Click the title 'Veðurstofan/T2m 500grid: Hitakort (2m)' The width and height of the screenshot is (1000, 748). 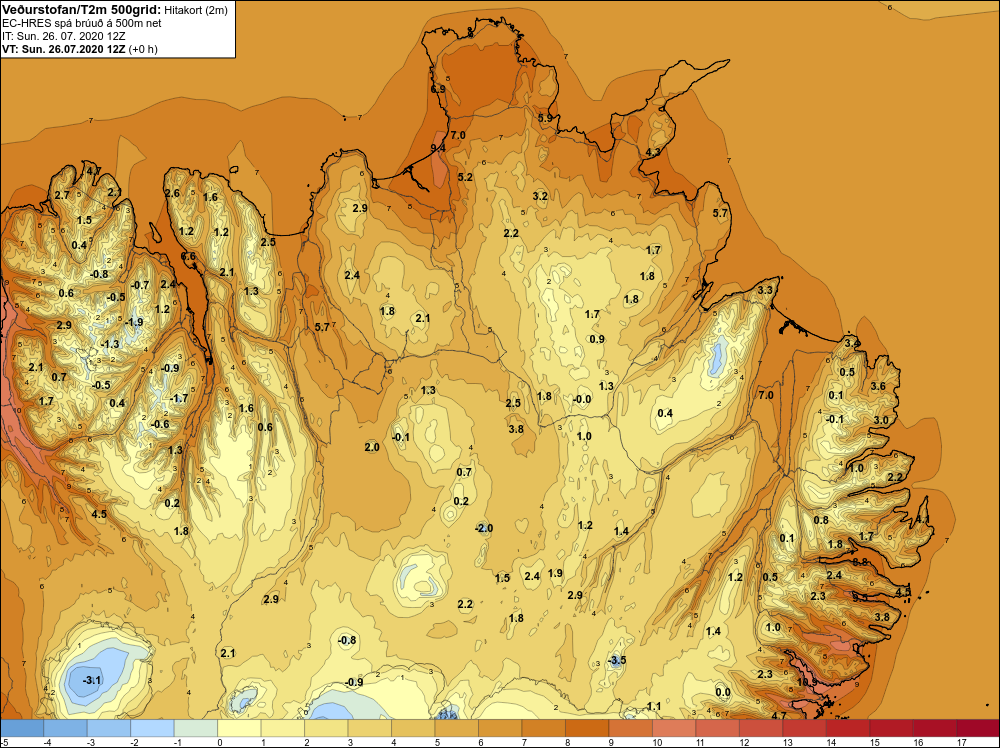115,10
